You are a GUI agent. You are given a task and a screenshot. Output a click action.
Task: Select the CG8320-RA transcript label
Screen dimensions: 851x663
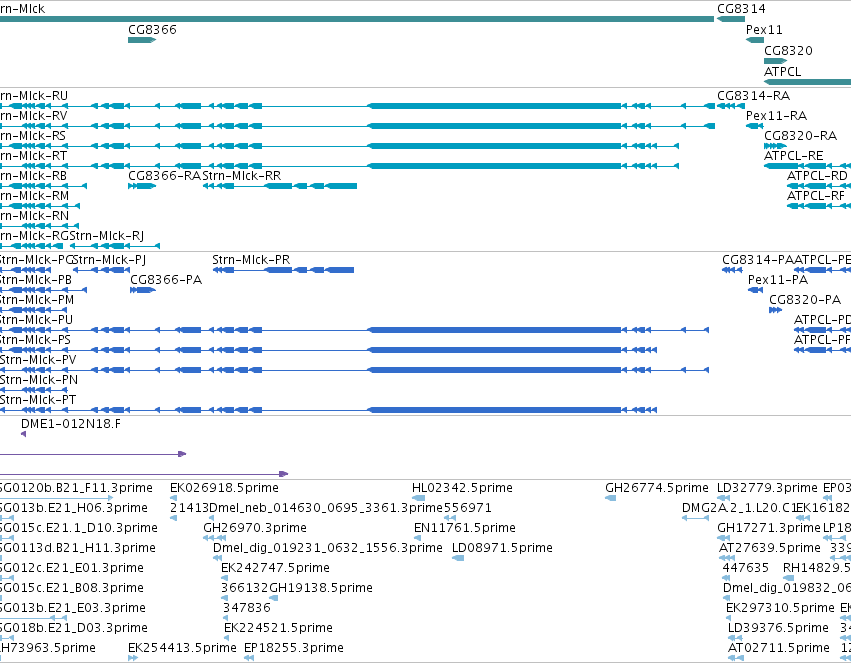[801, 136]
